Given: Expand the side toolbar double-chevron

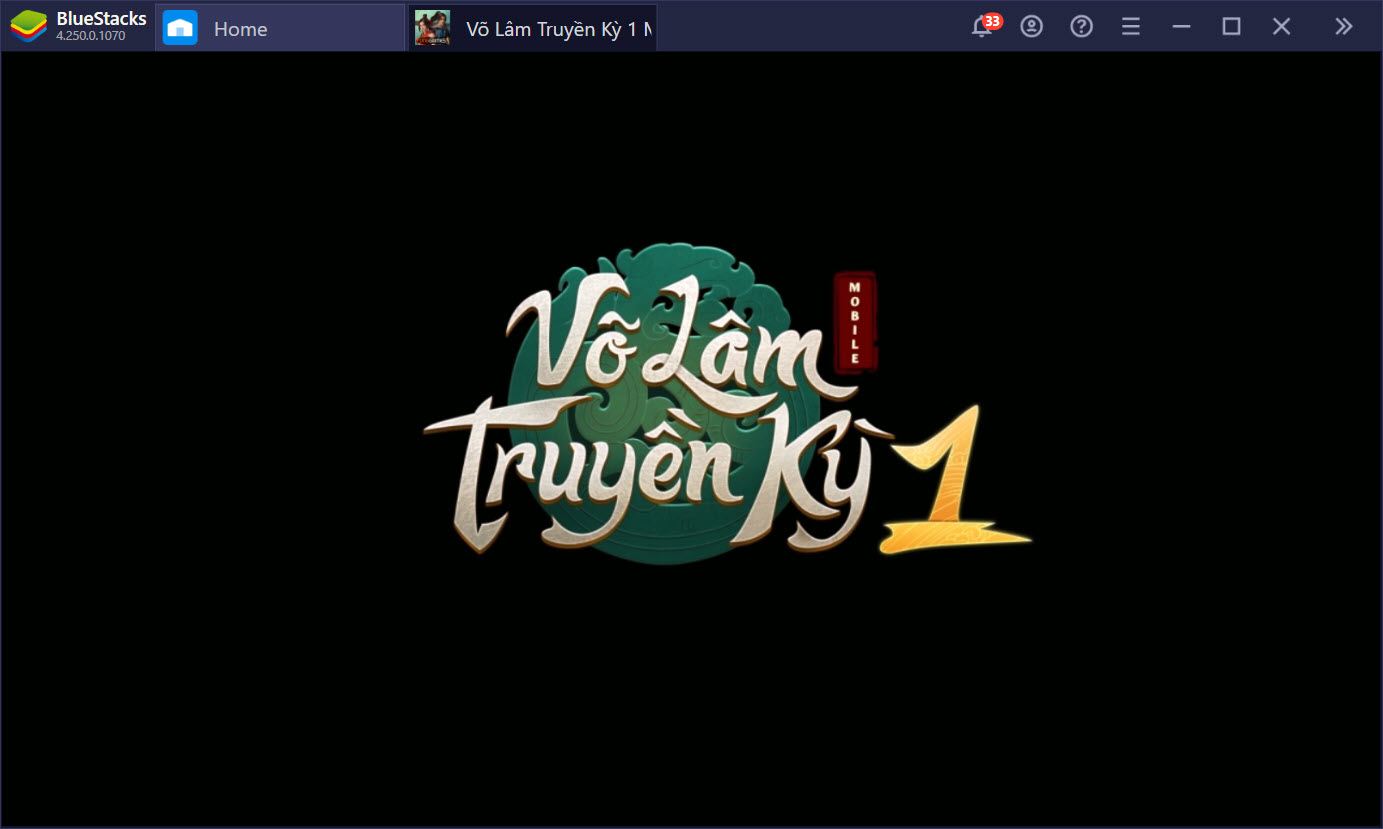Looking at the screenshot, I should (x=1344, y=27).
